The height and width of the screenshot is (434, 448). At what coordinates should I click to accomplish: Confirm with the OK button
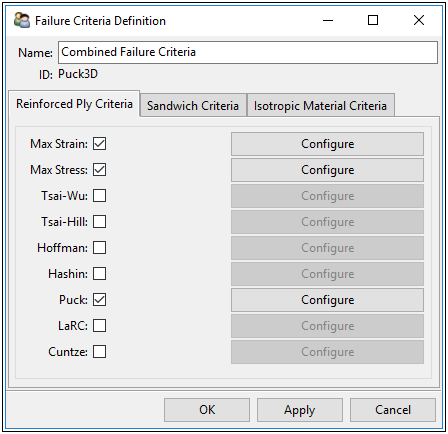(x=207, y=410)
